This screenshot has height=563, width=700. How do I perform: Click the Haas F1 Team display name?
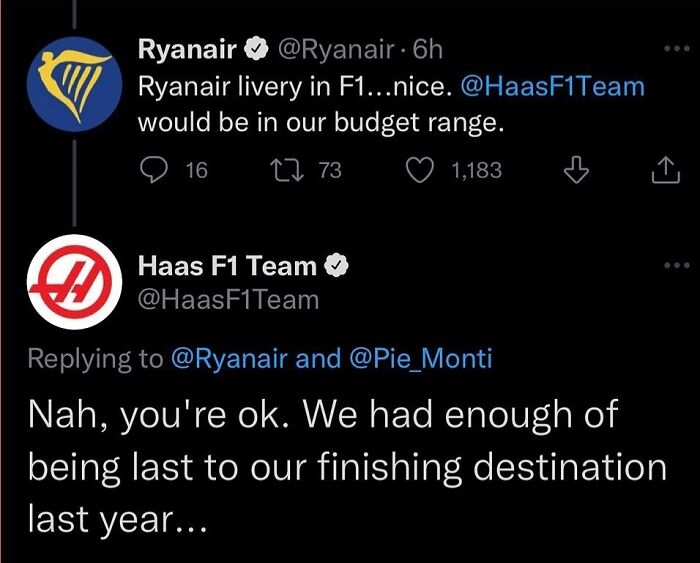coord(226,266)
